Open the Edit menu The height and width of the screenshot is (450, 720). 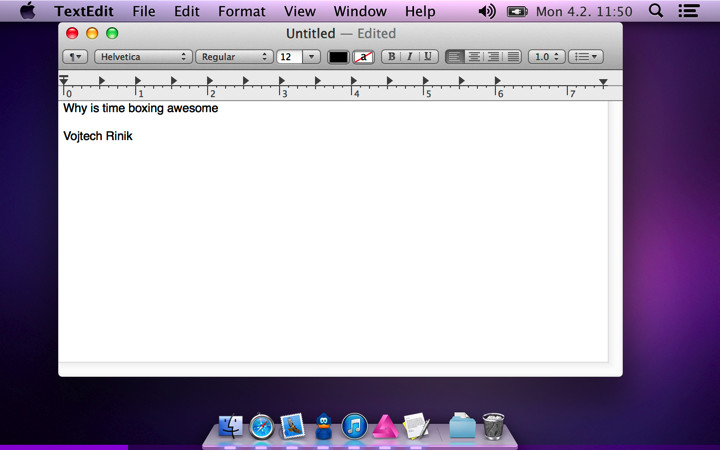click(186, 11)
